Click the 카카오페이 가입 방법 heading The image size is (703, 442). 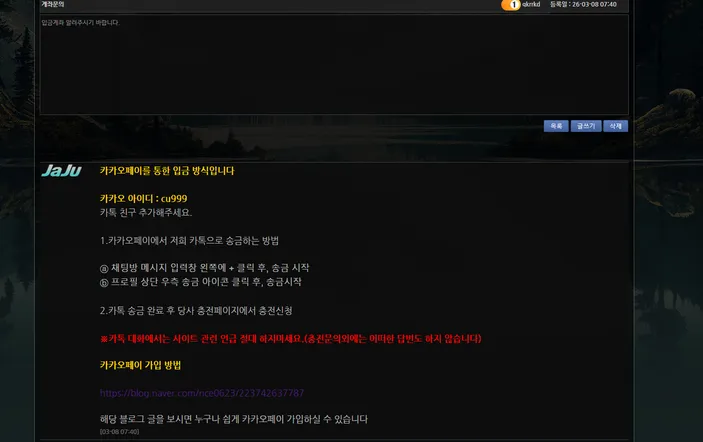(140, 365)
